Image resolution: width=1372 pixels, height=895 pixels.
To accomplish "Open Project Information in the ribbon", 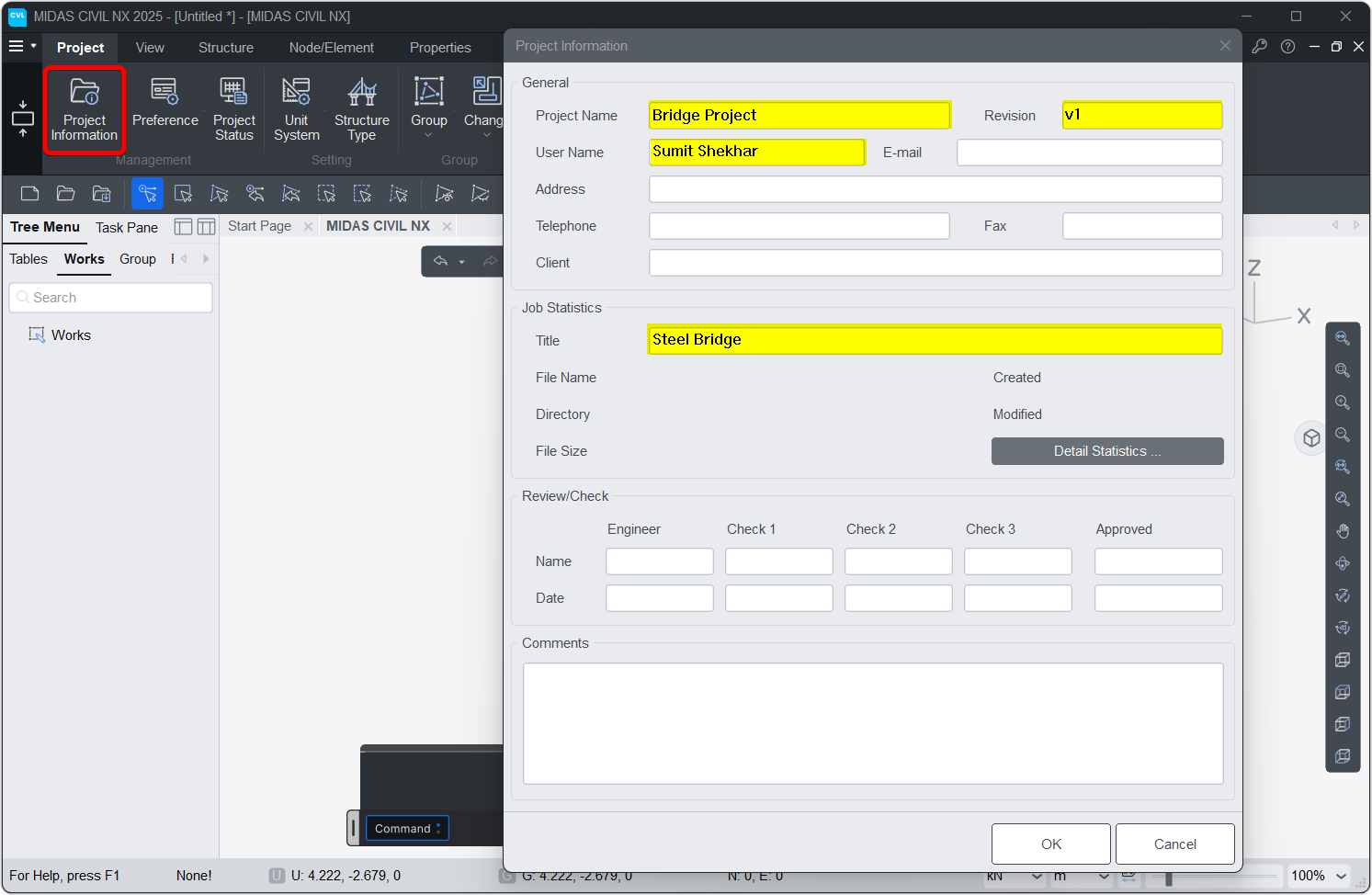I will point(85,110).
